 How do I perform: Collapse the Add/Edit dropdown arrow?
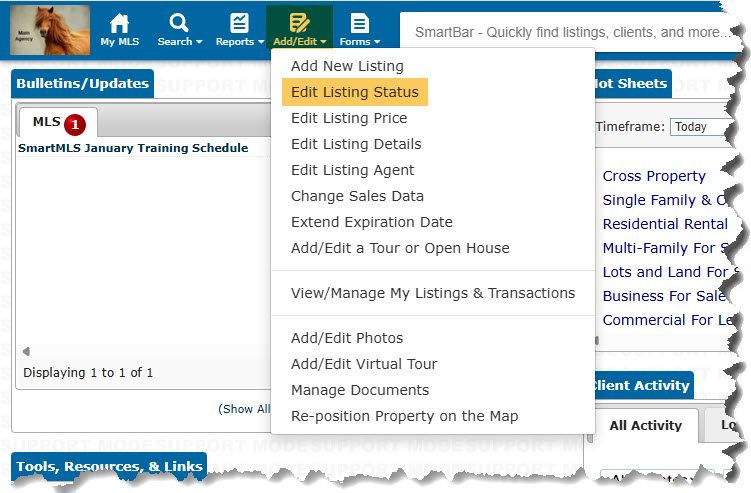tap(323, 42)
